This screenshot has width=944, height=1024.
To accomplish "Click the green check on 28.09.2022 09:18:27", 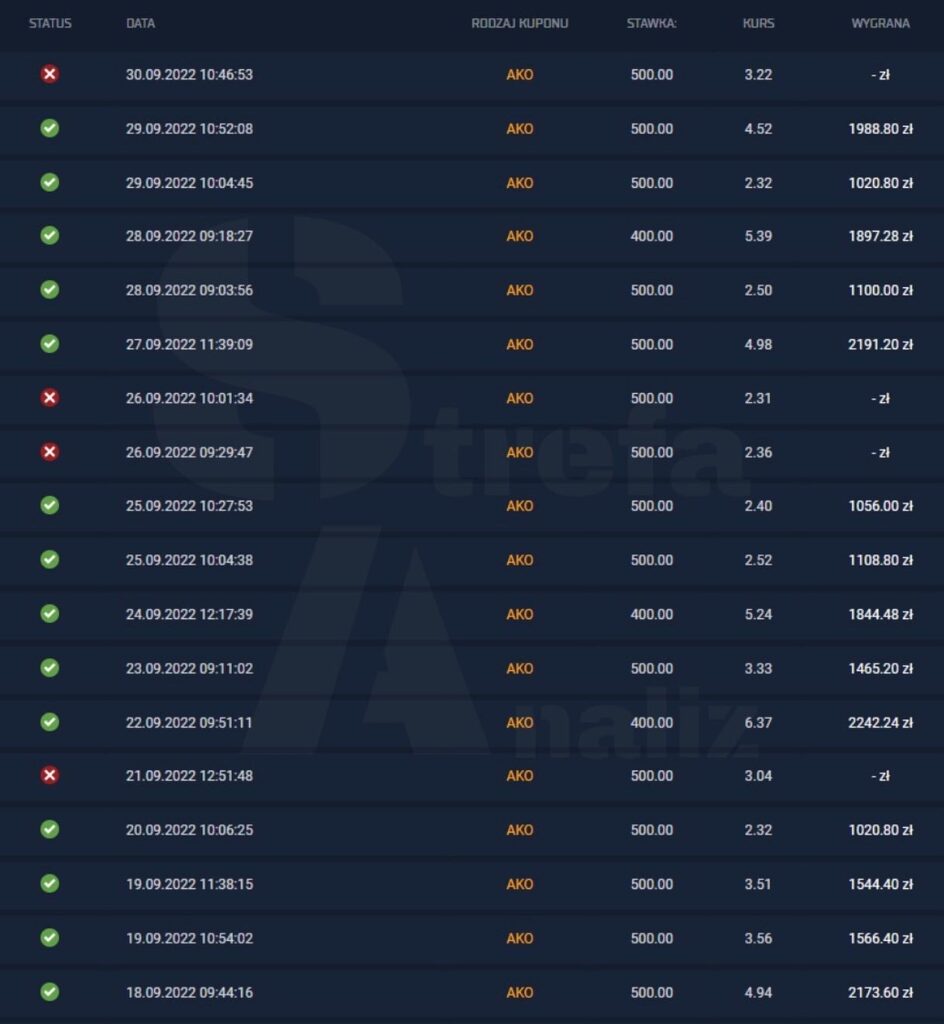I will click(50, 235).
